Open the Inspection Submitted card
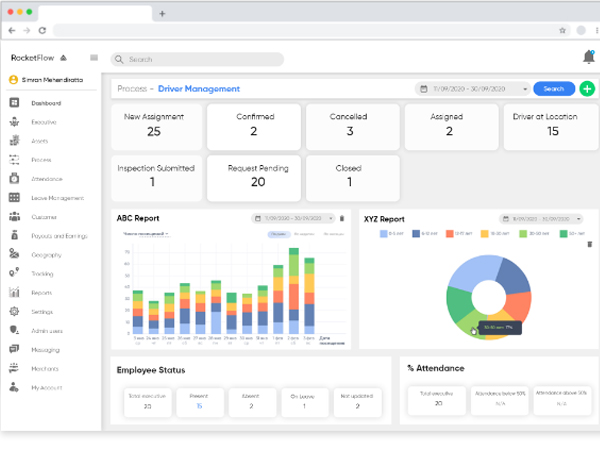 (x=157, y=178)
